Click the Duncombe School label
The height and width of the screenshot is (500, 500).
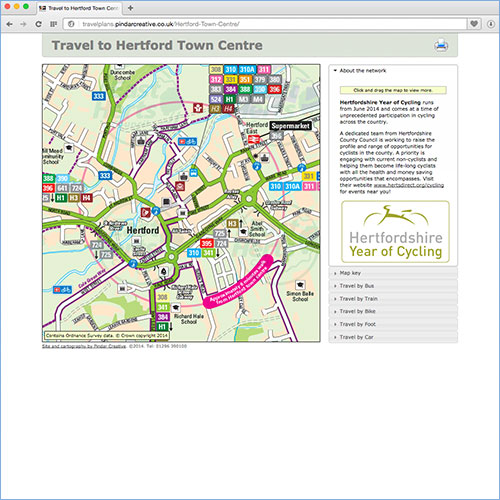122,75
